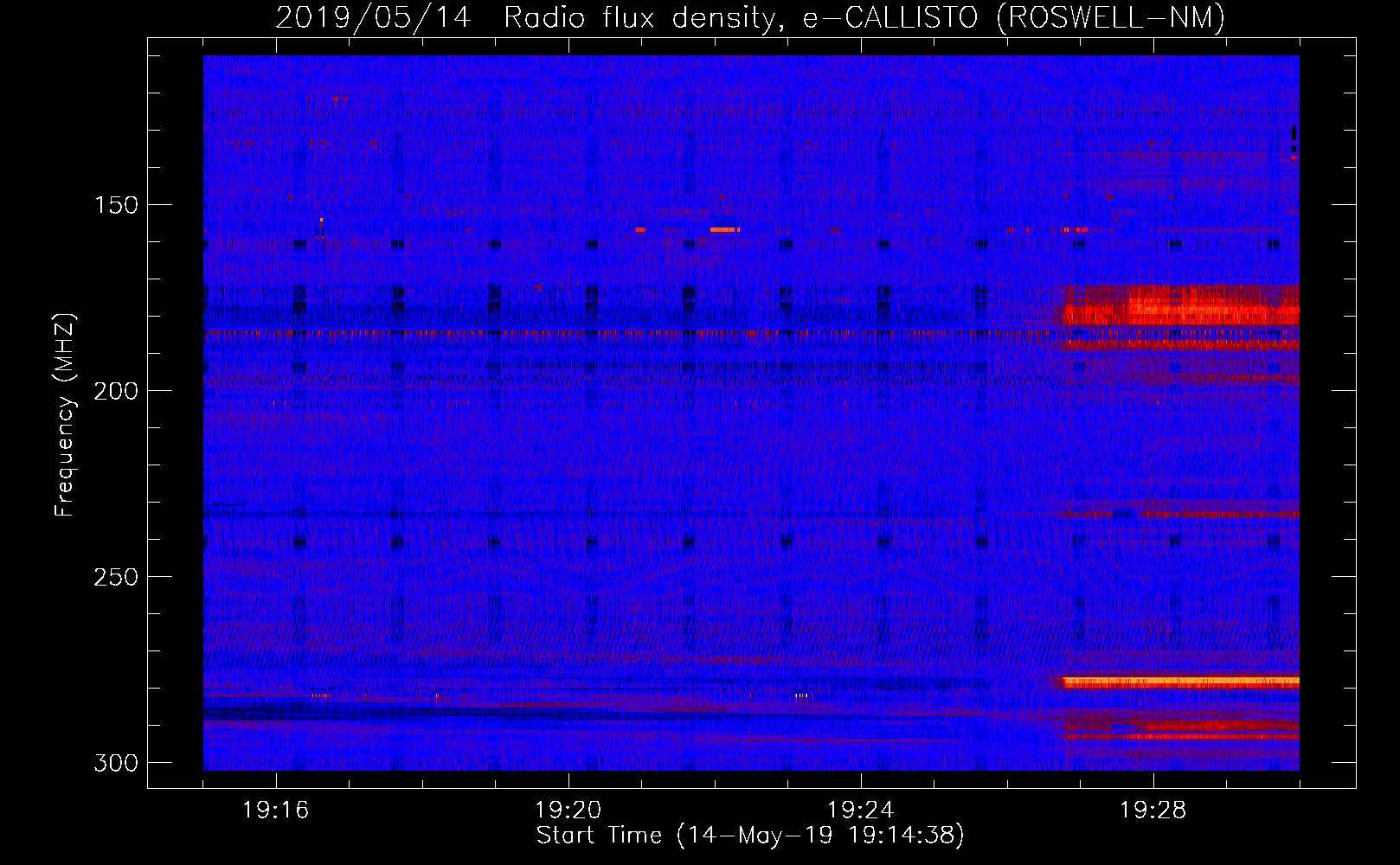Viewport: 1400px width, 865px height.
Task: Click the 'Start Time (14-May-19 19:14:38)' label
Action: tap(750, 836)
